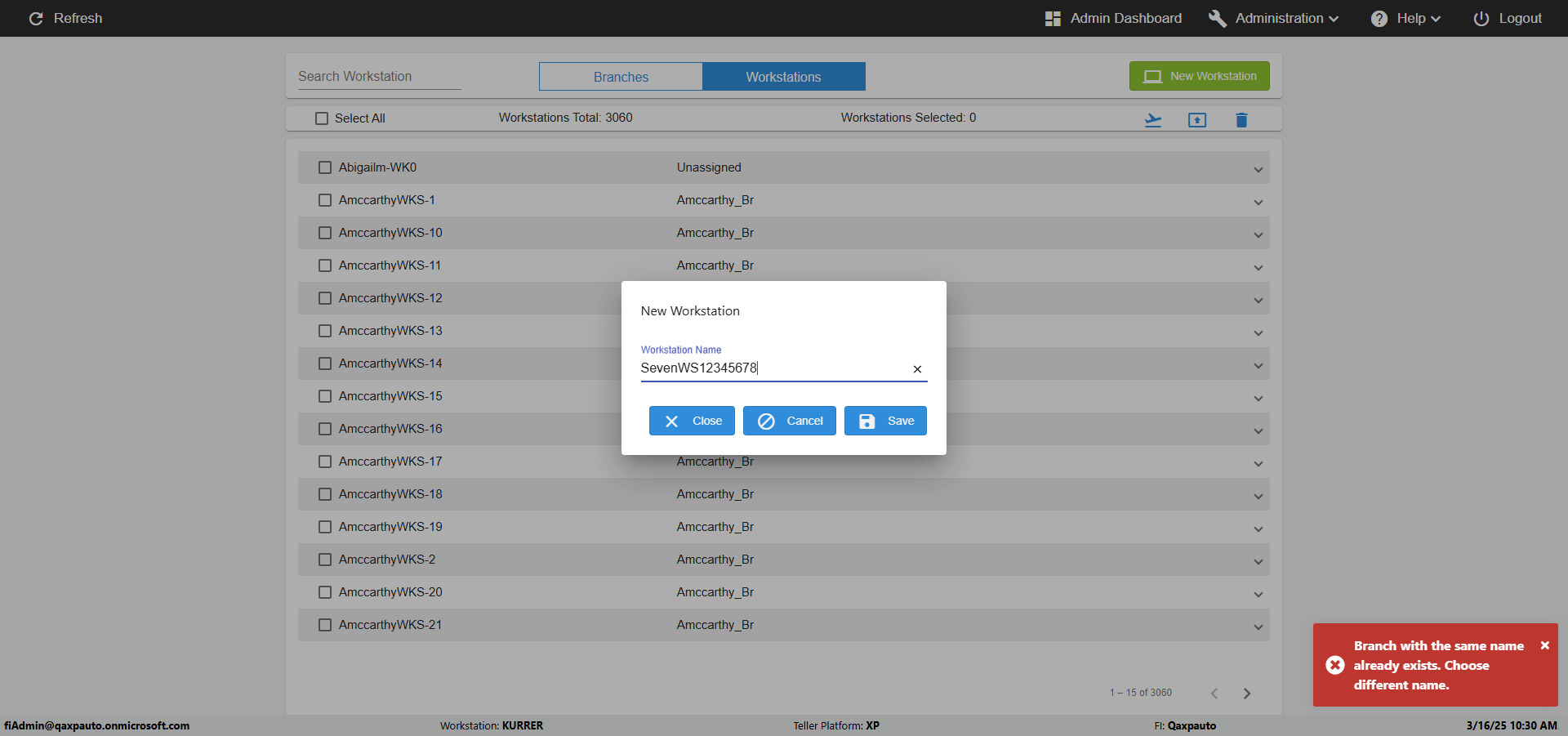Switch to the Workstations tab
1568x736 pixels.
pos(784,77)
